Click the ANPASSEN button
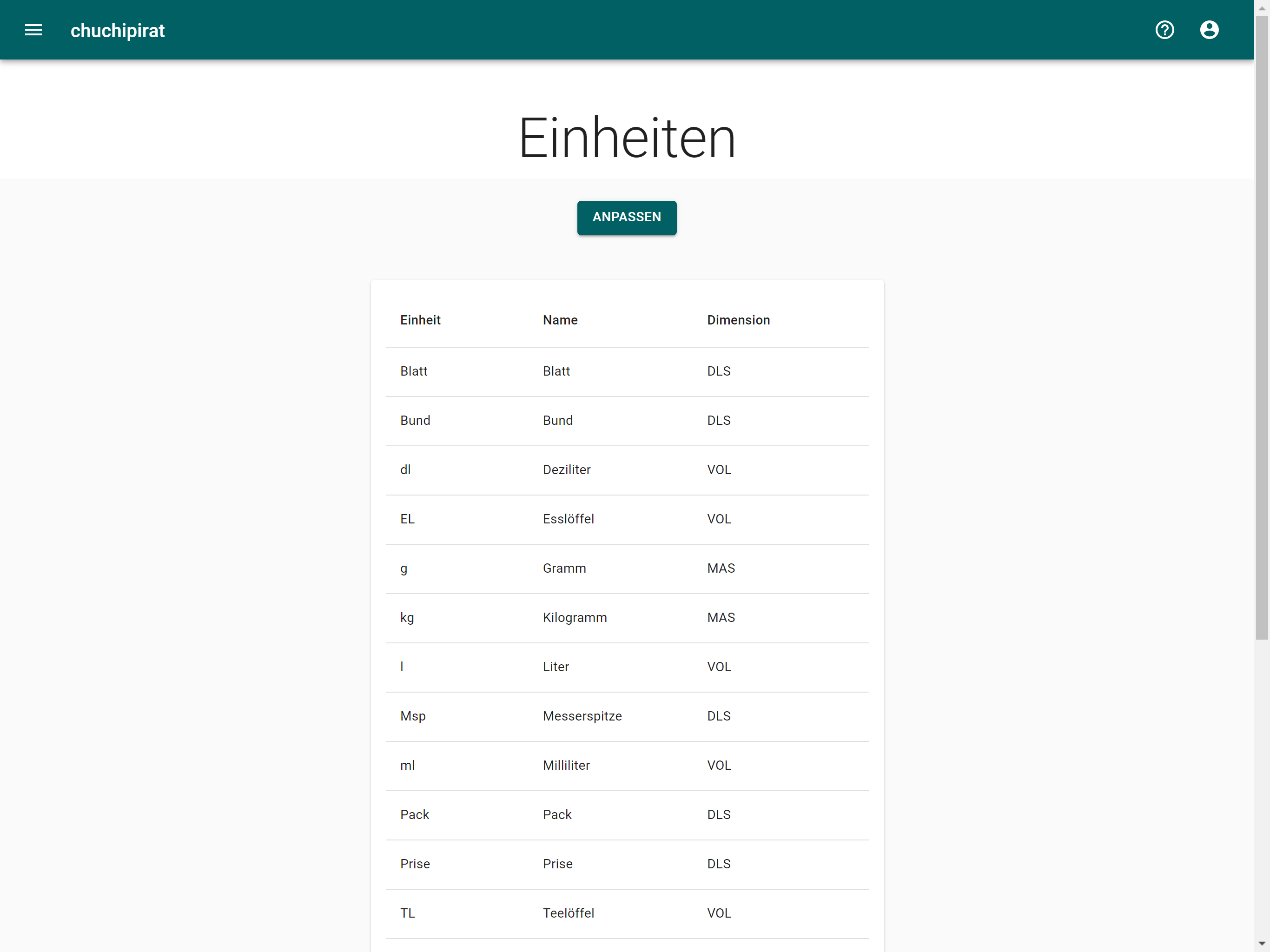 point(626,218)
